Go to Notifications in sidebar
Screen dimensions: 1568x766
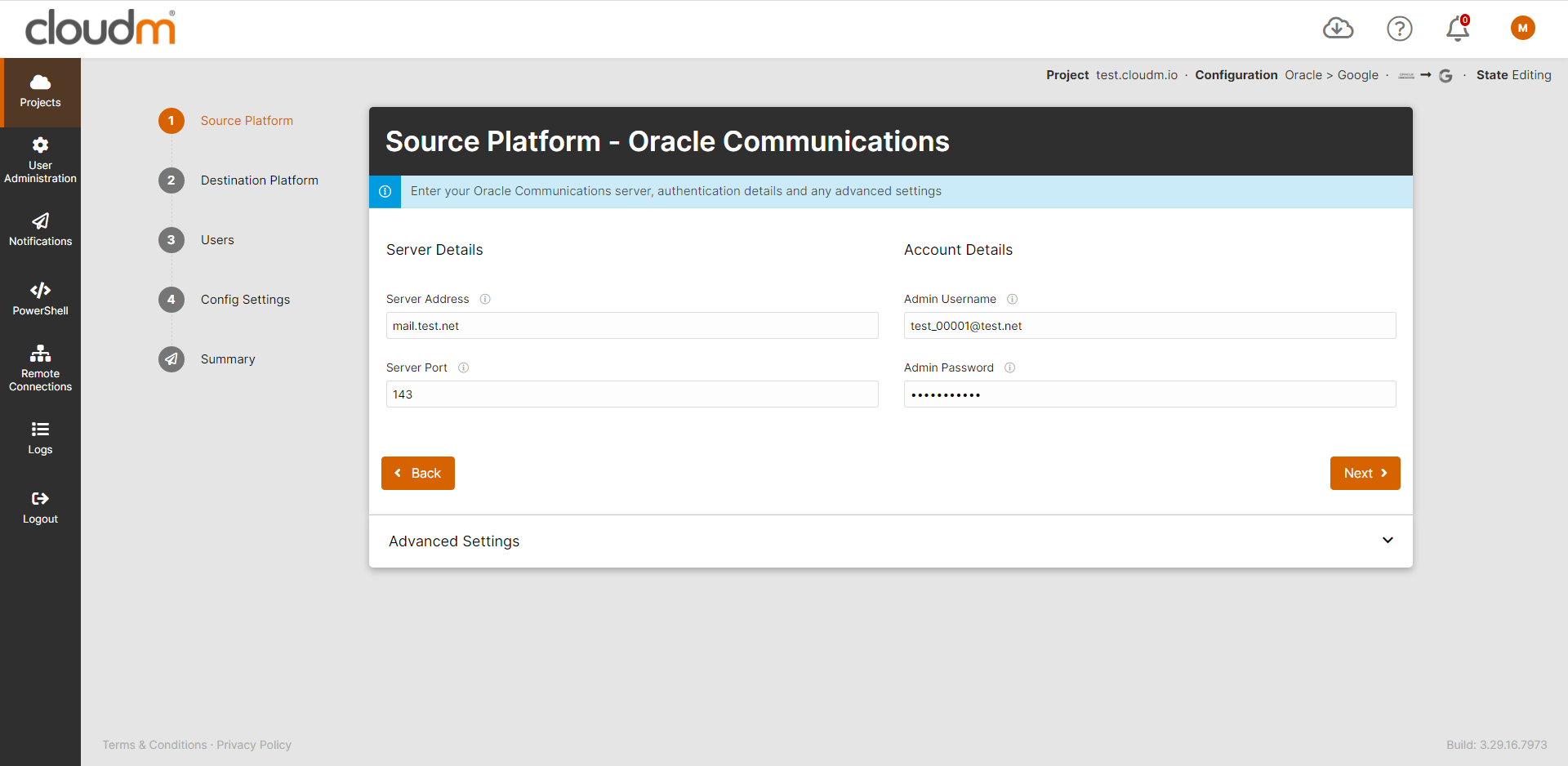coord(40,230)
